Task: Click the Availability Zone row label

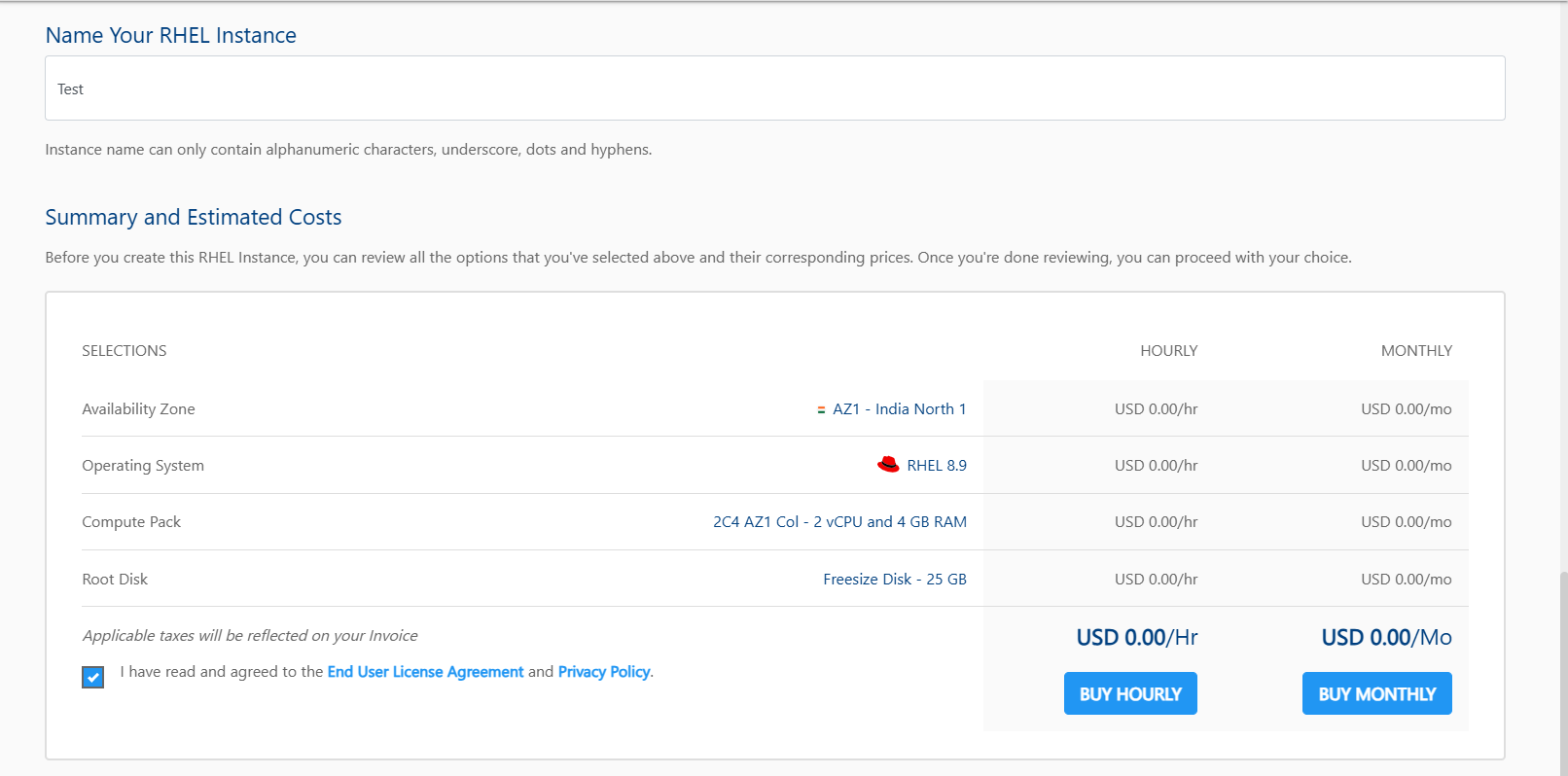Action: 138,409
